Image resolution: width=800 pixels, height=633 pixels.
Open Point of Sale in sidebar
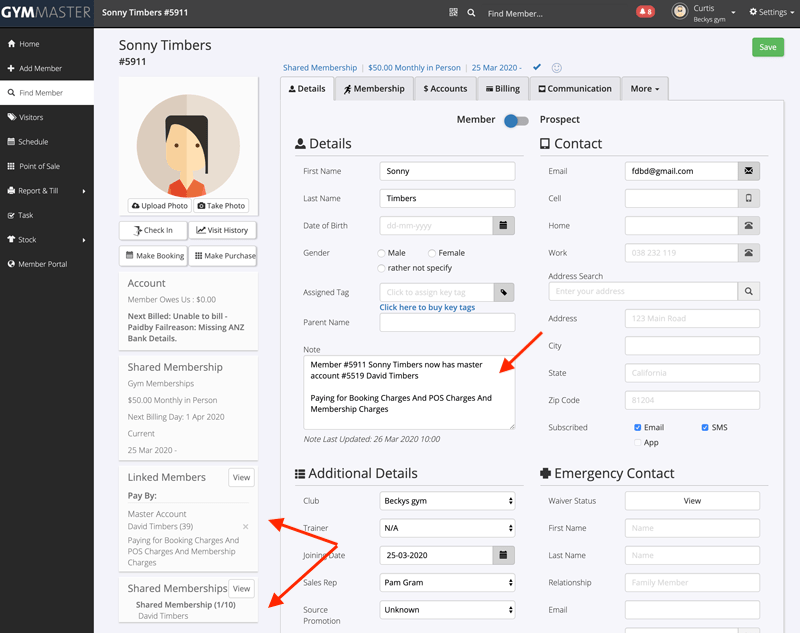(x=39, y=166)
